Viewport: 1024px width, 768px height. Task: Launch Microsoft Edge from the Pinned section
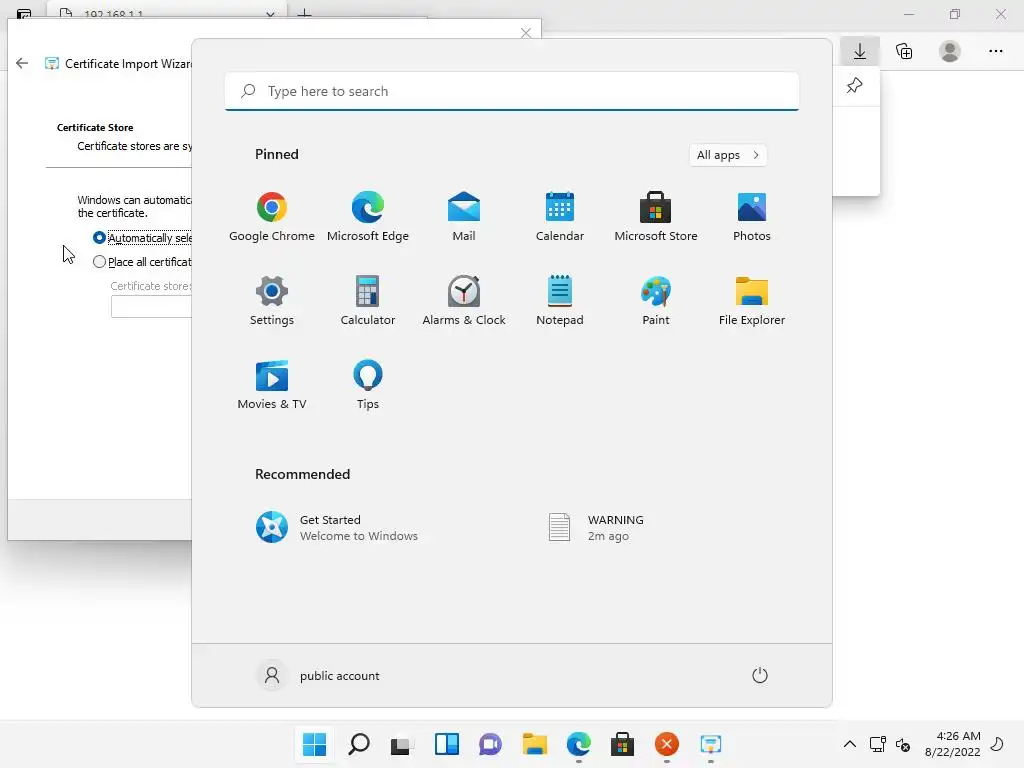point(368,217)
